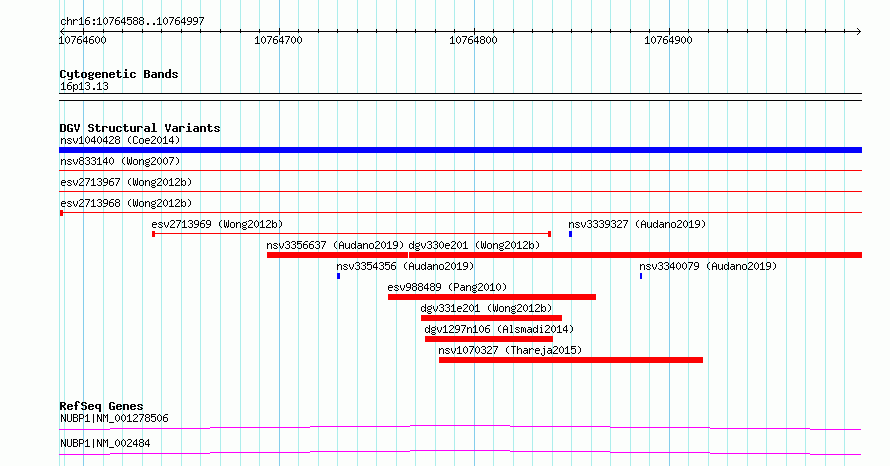Select nsv1070327 (Thareja2015) label

510,350
